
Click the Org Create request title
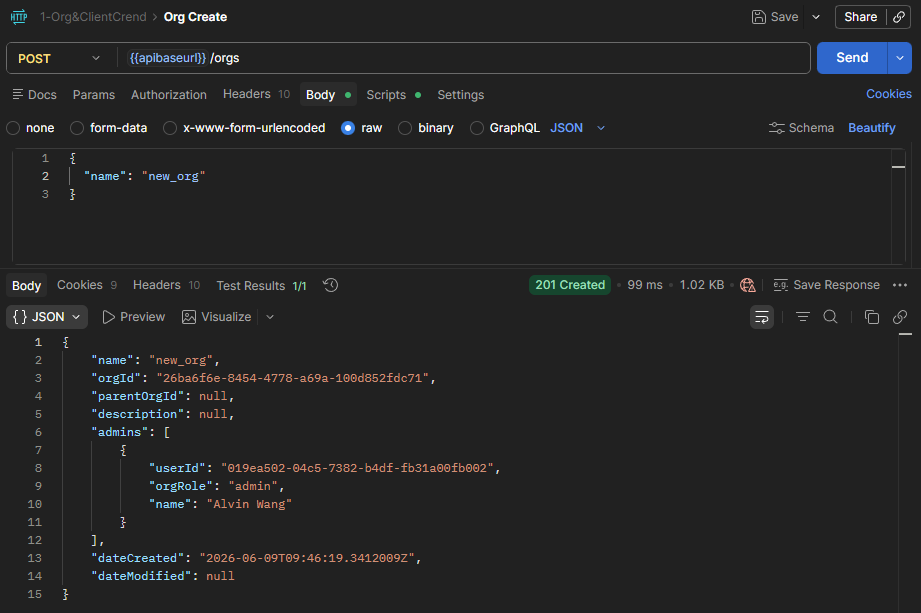pyautogui.click(x=195, y=17)
